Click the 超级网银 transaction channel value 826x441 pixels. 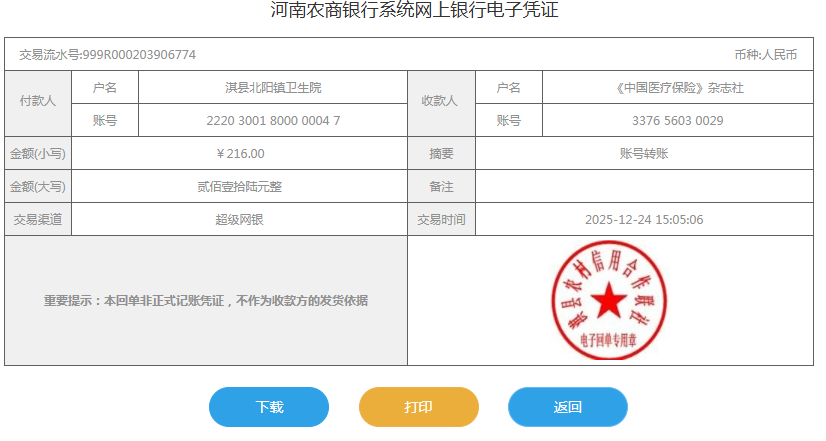(x=240, y=220)
